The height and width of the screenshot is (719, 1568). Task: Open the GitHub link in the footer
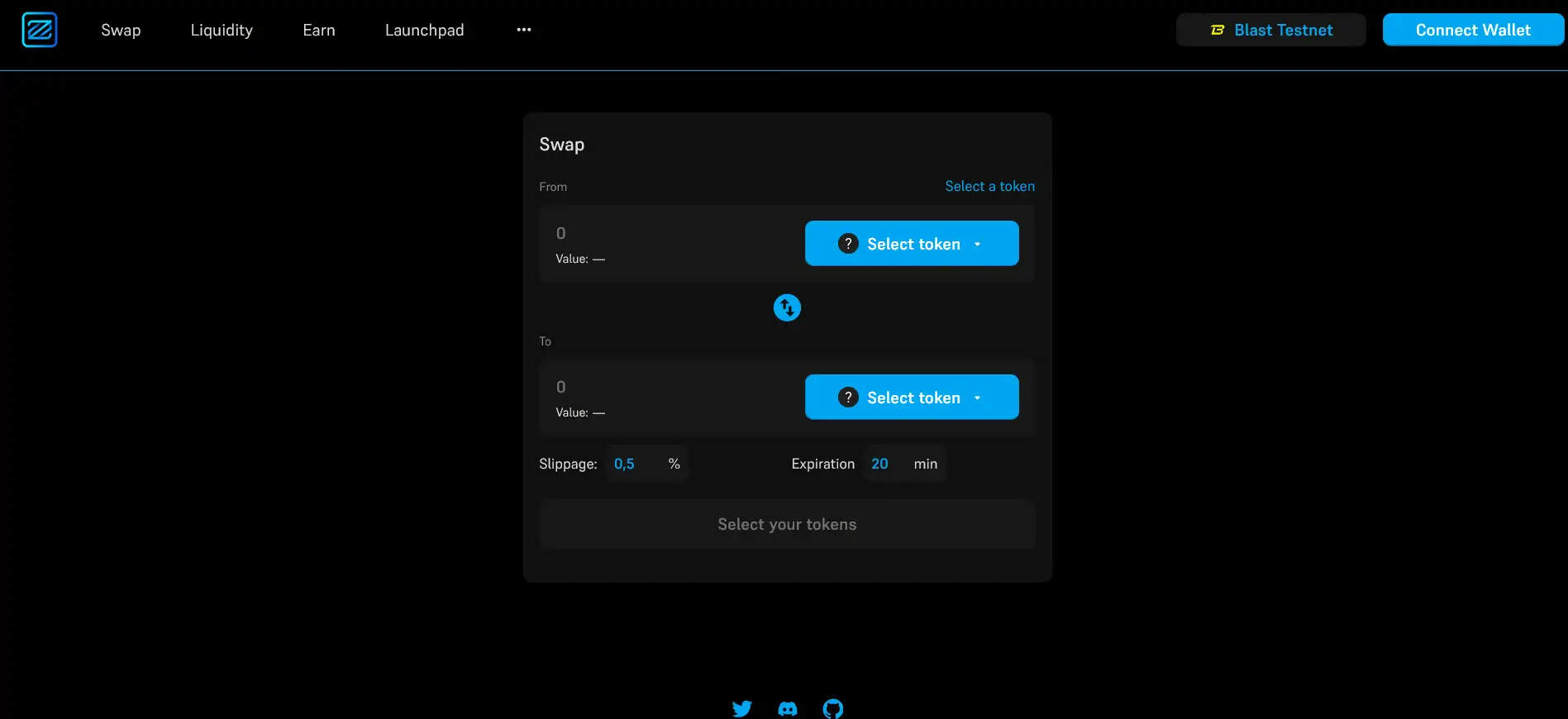click(833, 708)
